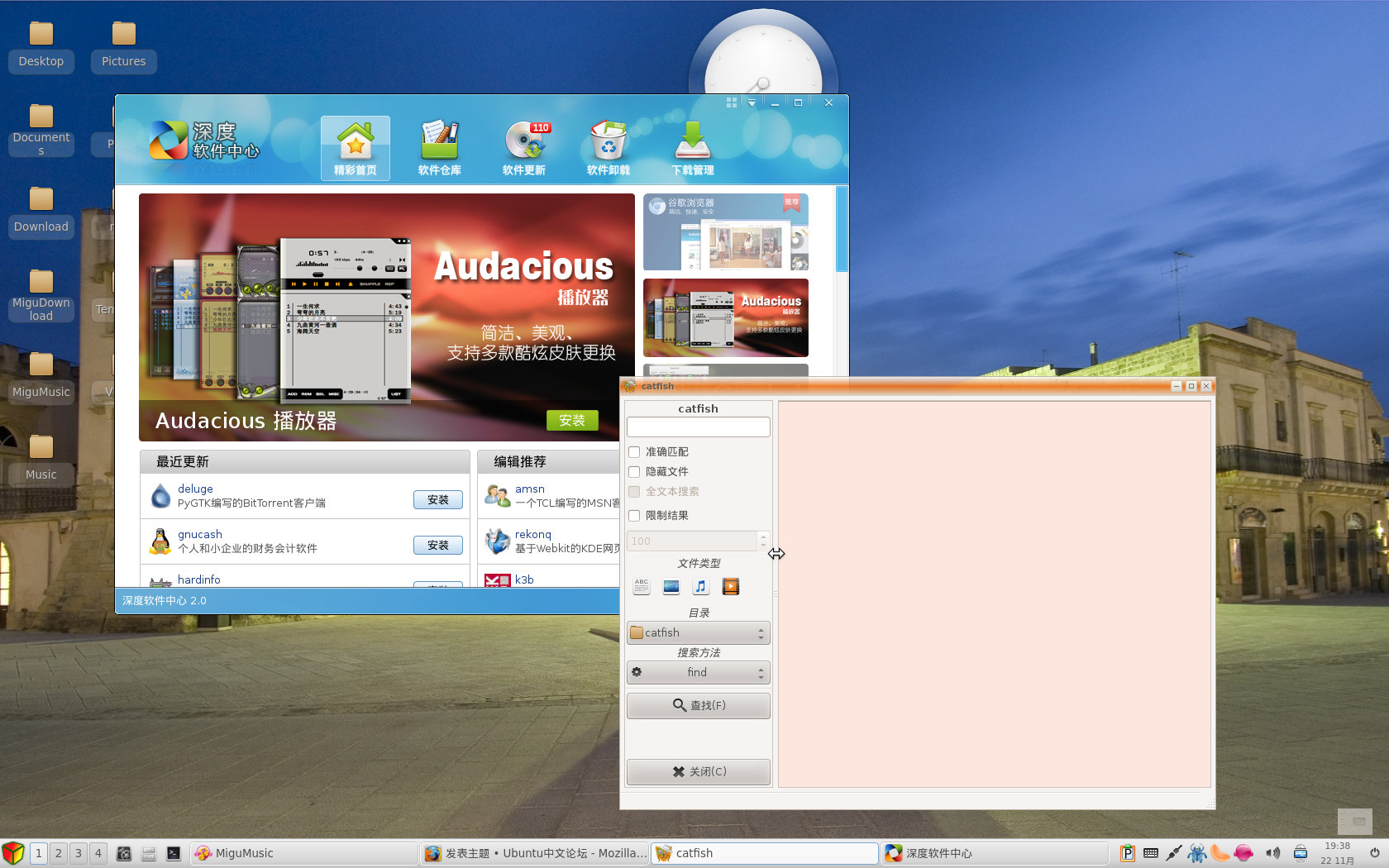This screenshot has width=1389, height=868.
Task: Click the amsn people icon
Action: pos(497,496)
